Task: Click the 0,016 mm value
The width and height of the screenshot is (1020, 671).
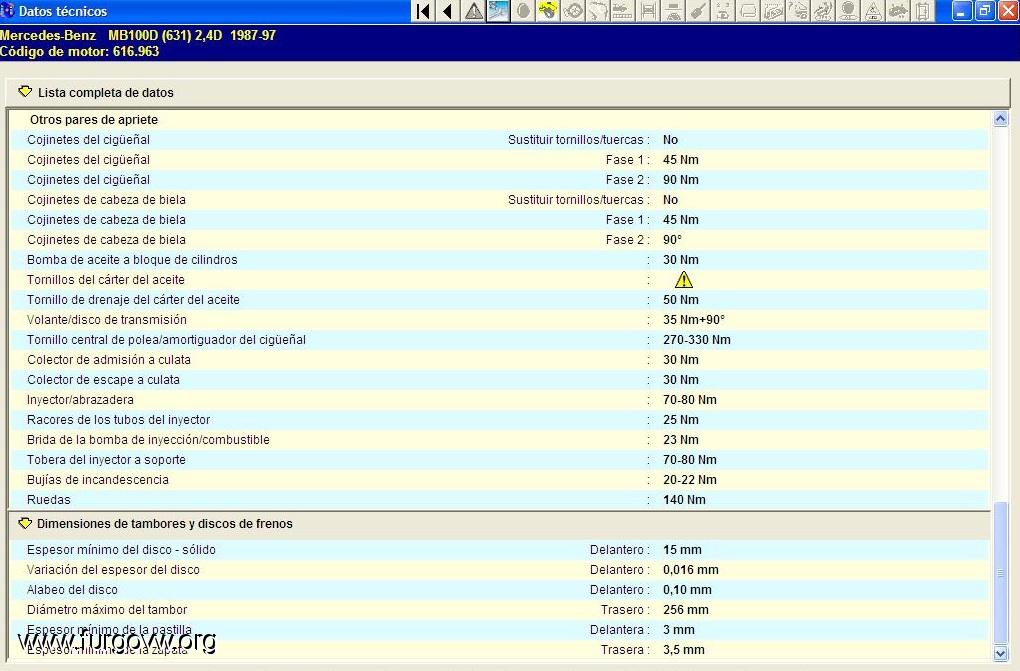Action: point(691,570)
